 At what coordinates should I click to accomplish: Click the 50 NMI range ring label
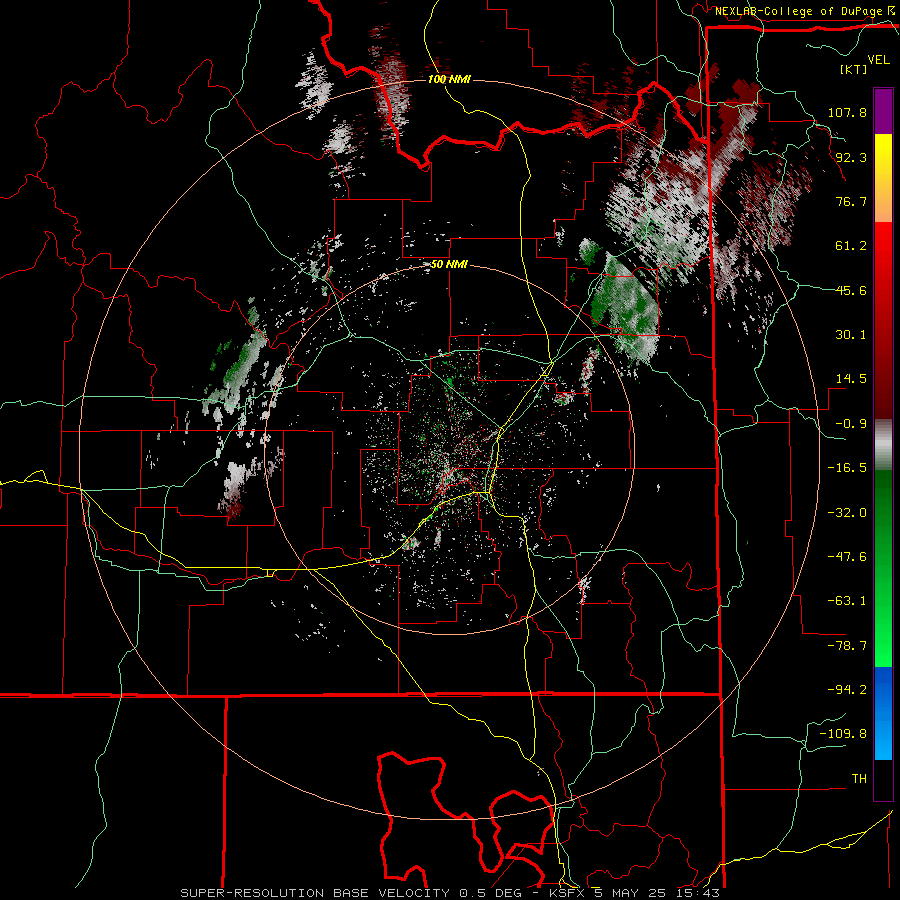click(x=449, y=265)
